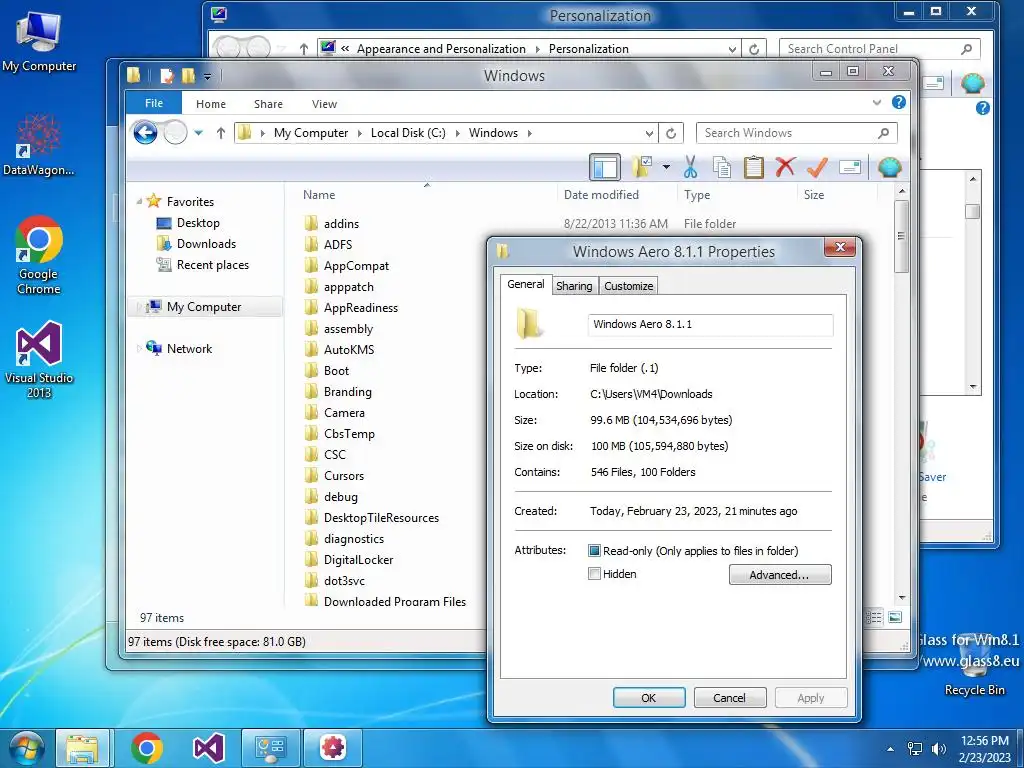Sort by the Name column header

coord(319,195)
